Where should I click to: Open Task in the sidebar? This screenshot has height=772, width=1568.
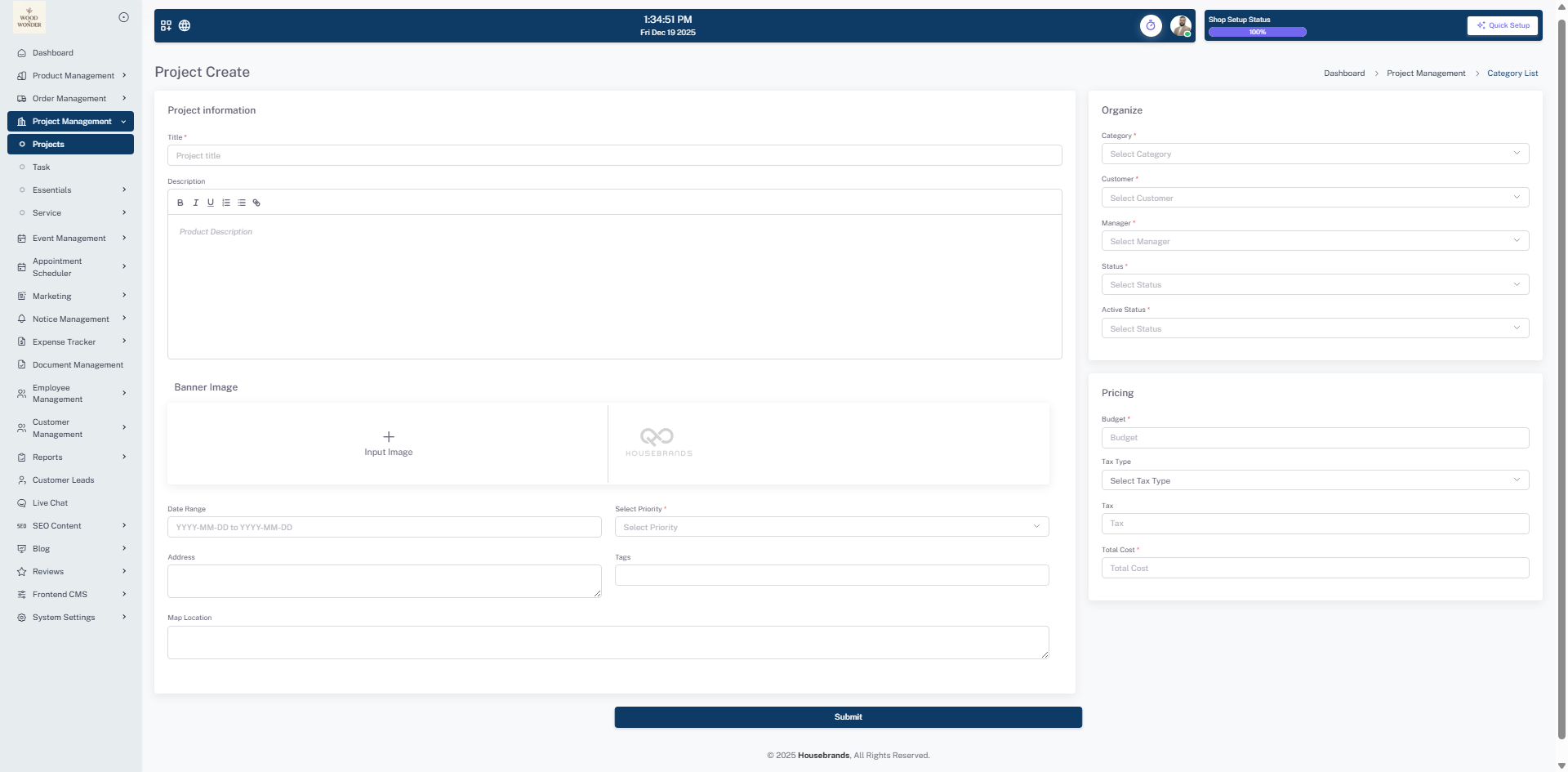coord(42,167)
